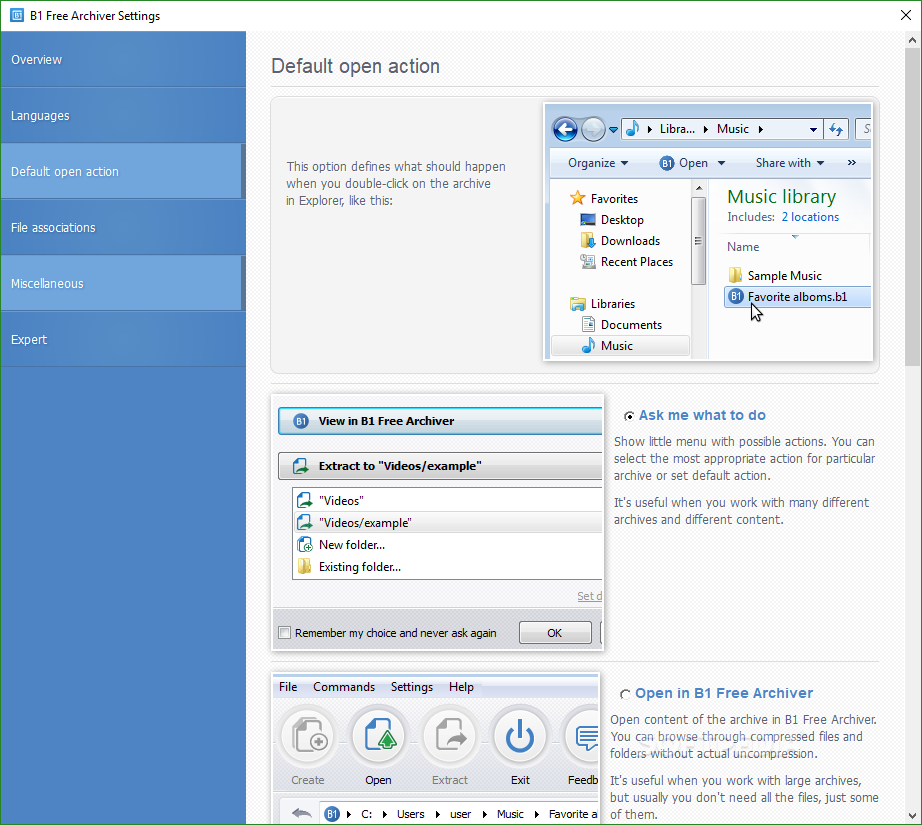Click 'View in B1 Free Archiver' button
Screen dimensions: 922x825
click(x=440, y=421)
